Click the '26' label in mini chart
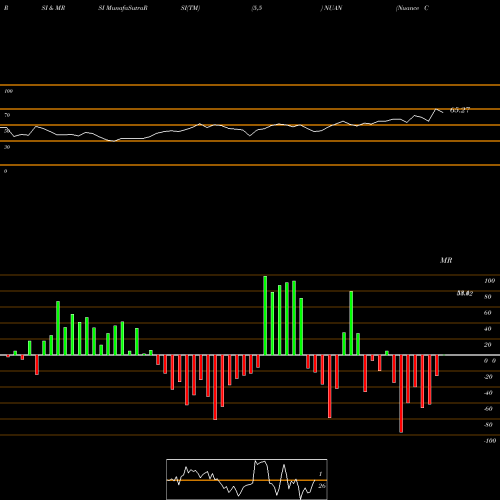This screenshot has height=500, width=500. pos(322,486)
